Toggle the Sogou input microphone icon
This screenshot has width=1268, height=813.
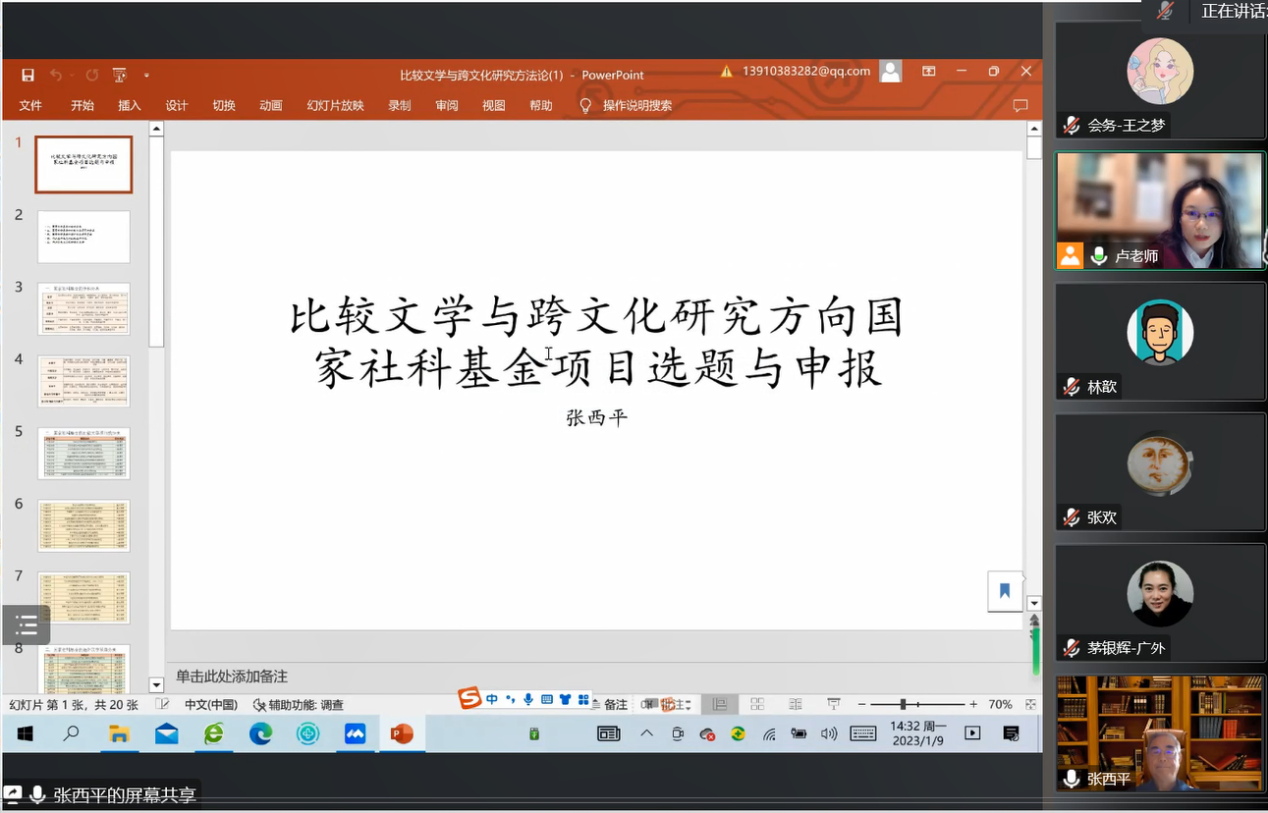(x=528, y=699)
